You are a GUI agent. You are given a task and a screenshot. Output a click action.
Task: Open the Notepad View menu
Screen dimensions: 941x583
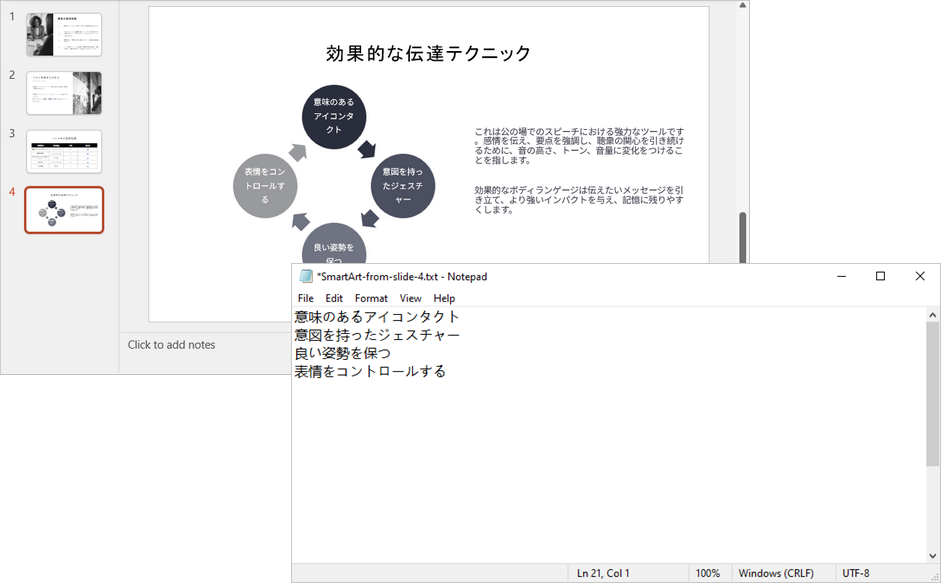click(x=410, y=298)
